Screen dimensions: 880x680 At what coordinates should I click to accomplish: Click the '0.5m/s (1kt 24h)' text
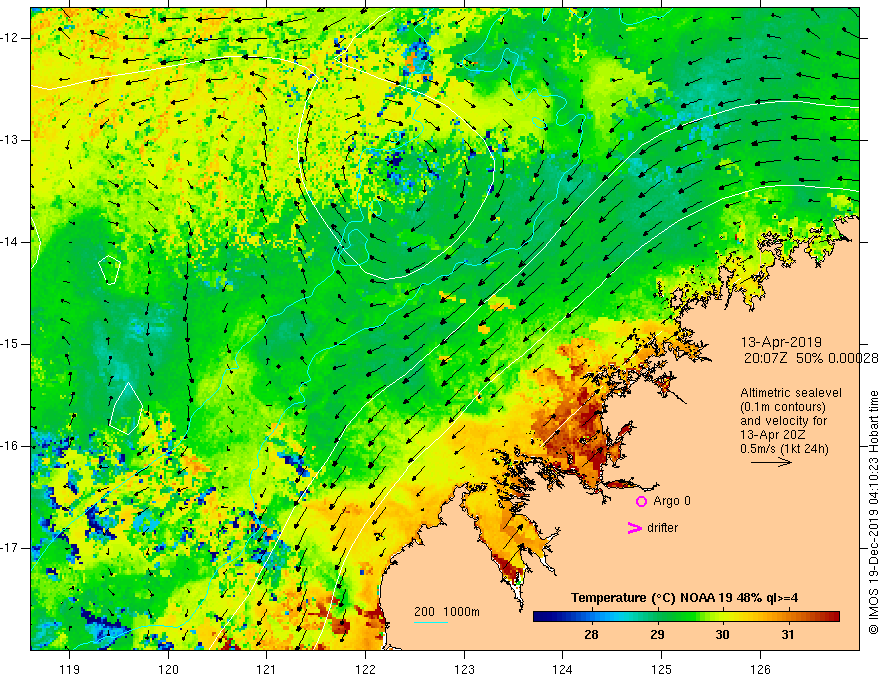click(x=784, y=449)
